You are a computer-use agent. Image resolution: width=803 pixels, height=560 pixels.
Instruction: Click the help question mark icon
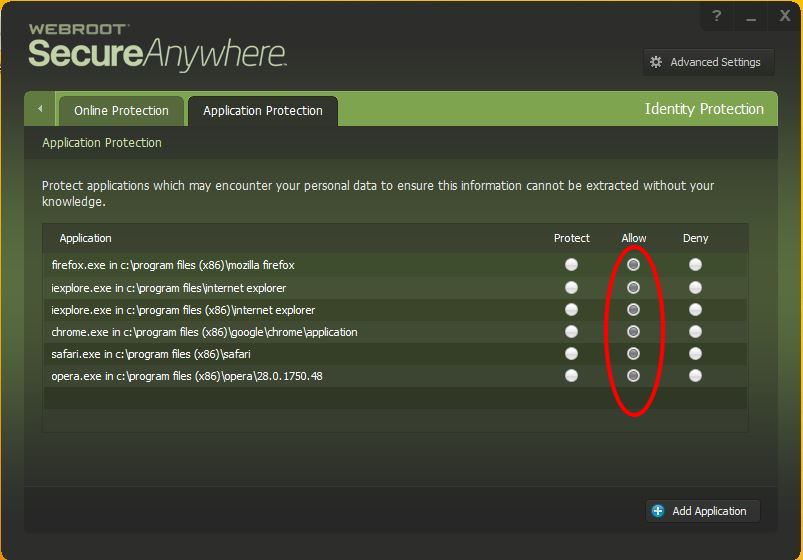tap(716, 16)
